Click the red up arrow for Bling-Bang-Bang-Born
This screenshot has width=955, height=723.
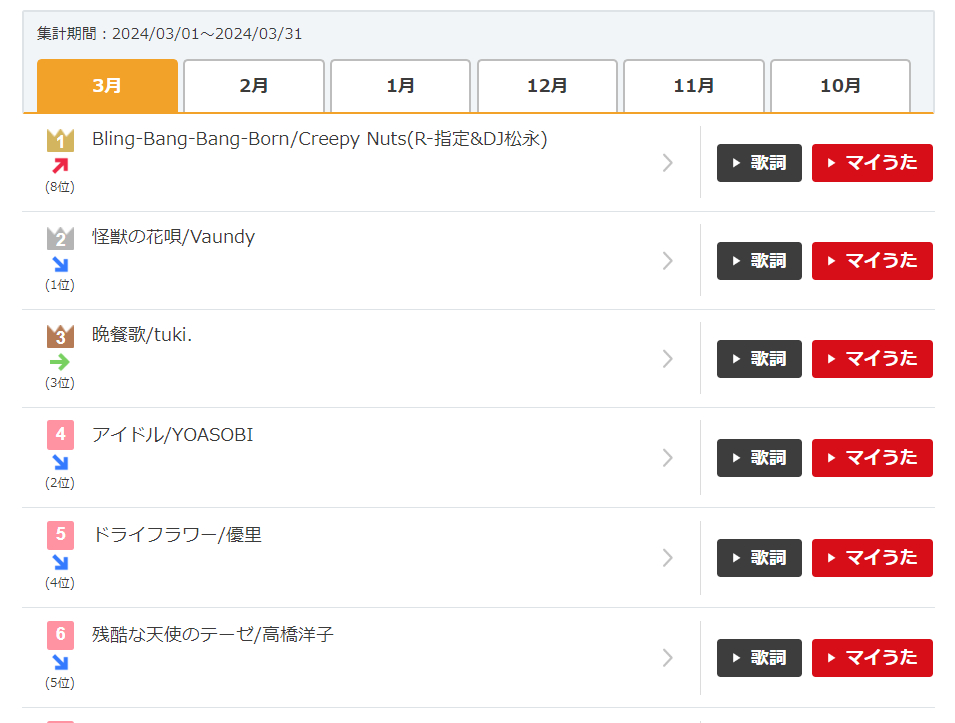click(x=60, y=165)
